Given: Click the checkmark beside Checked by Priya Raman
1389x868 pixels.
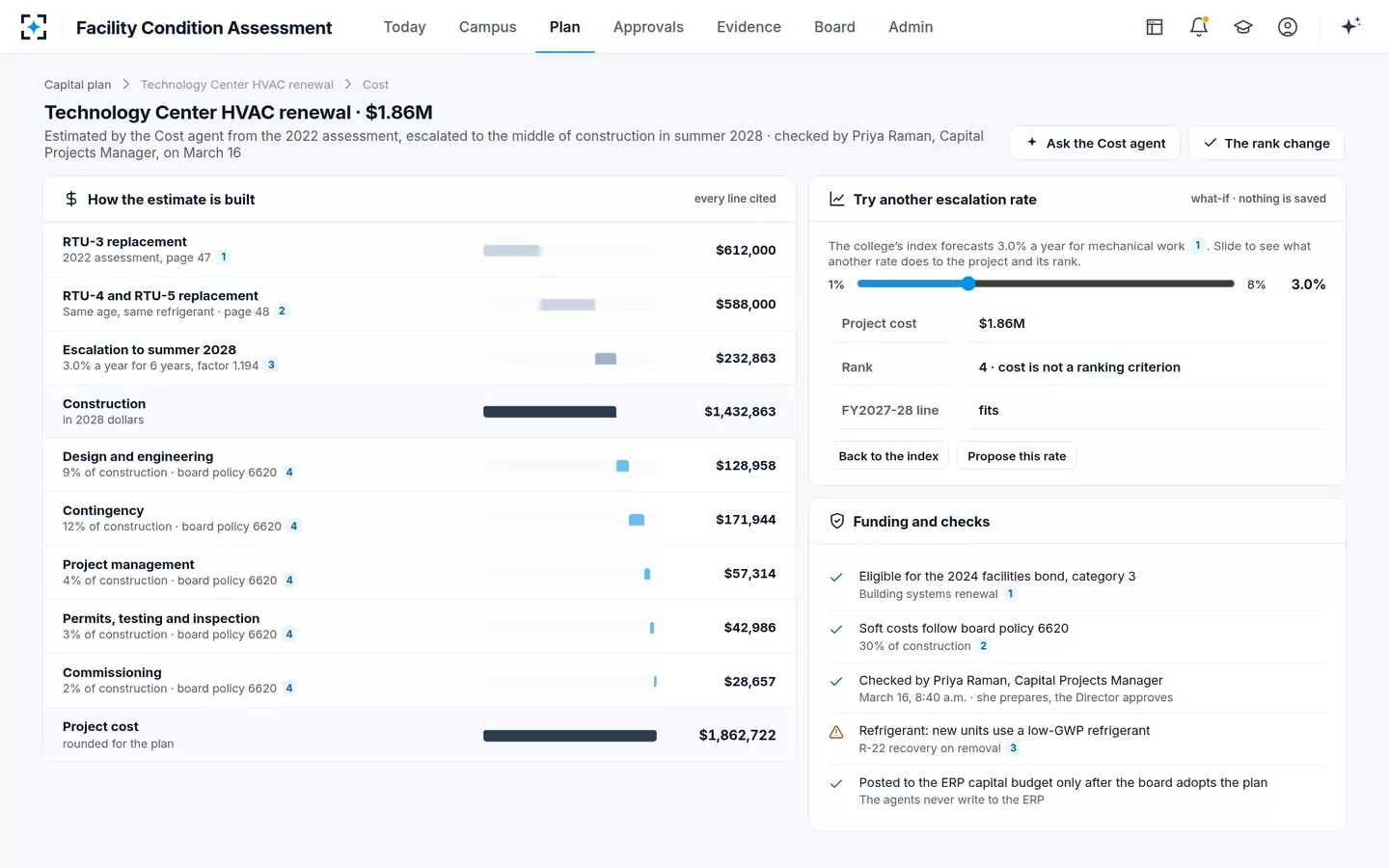Looking at the screenshot, I should tap(836, 682).
